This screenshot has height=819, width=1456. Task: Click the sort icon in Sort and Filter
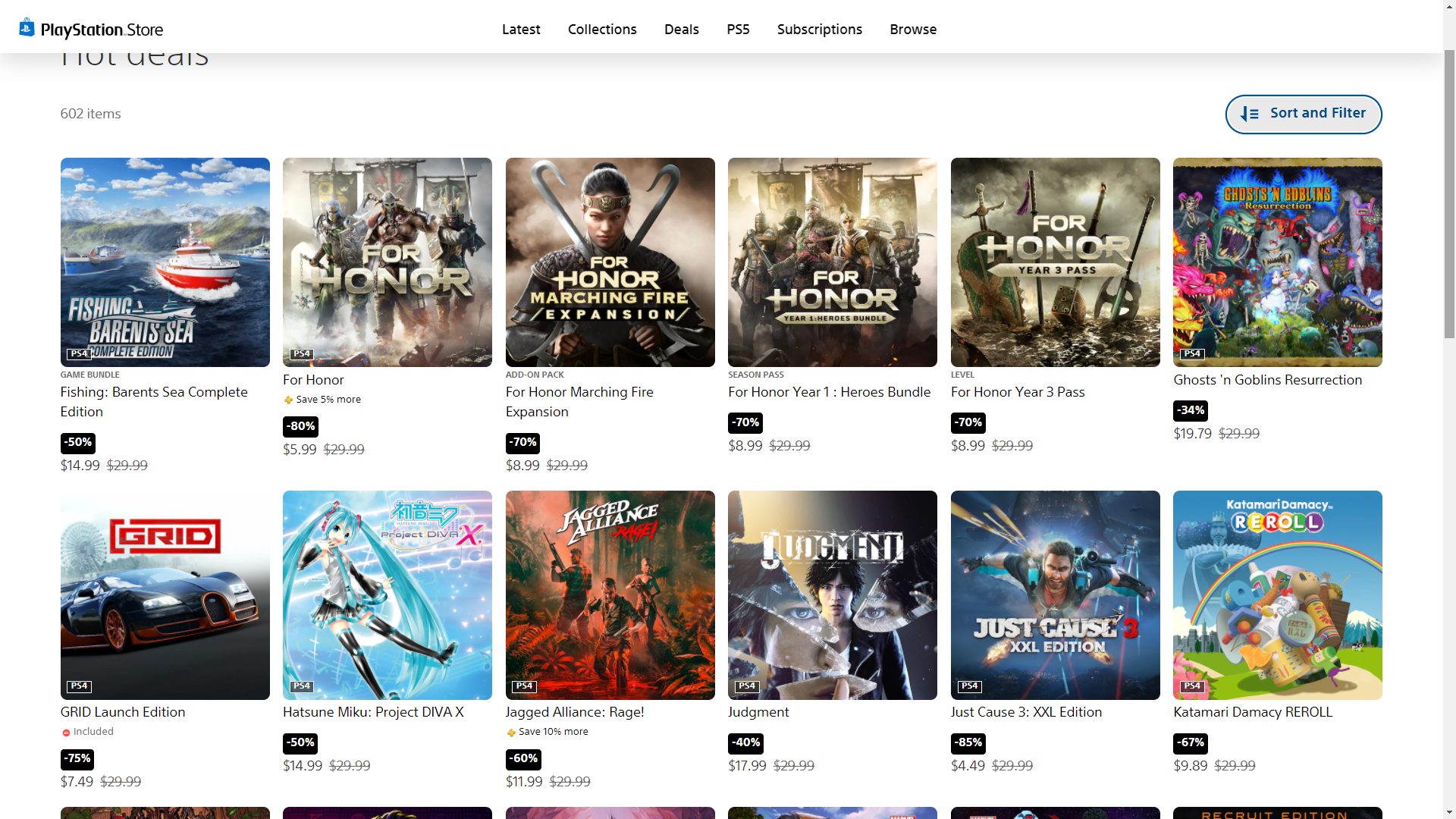tap(1249, 114)
